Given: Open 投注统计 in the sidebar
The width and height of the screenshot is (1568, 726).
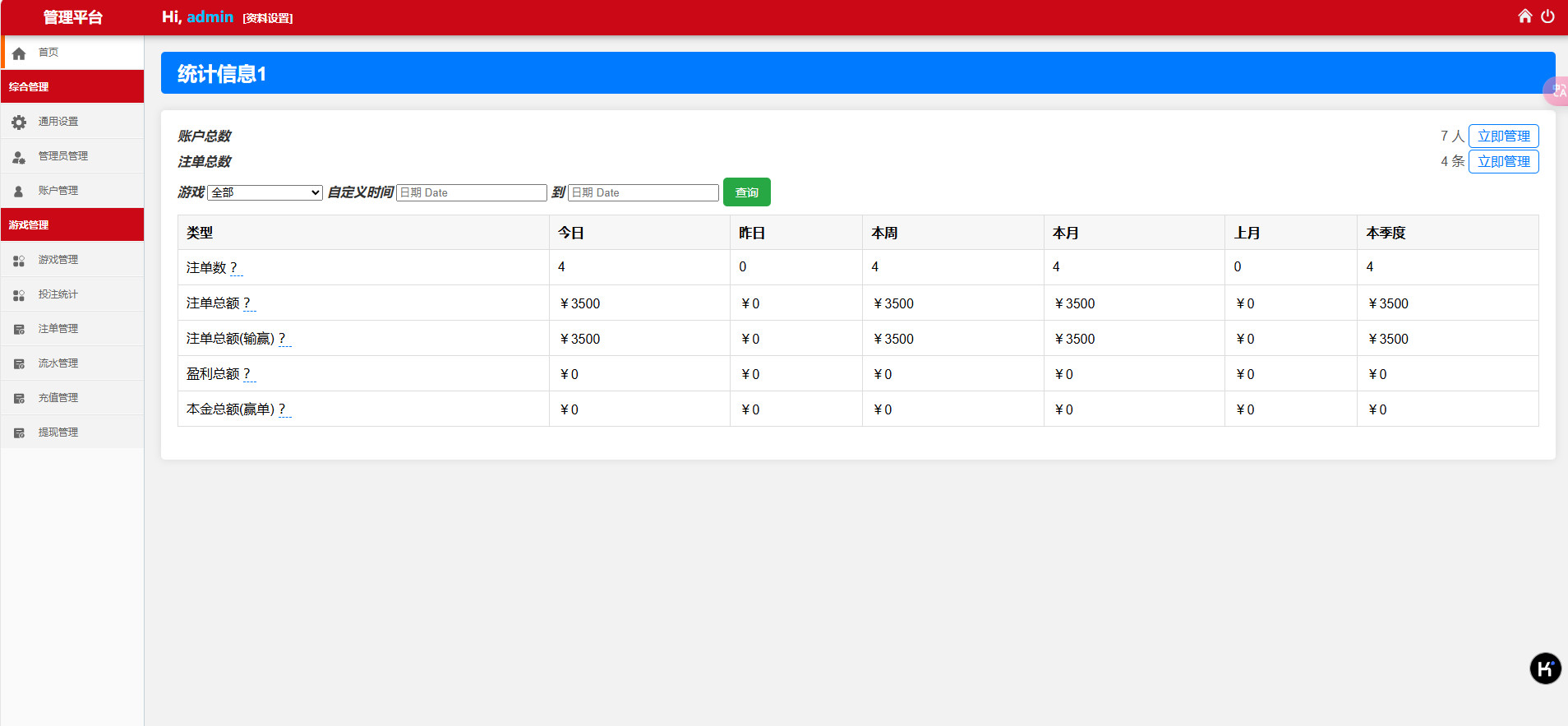Looking at the screenshot, I should click(x=58, y=294).
